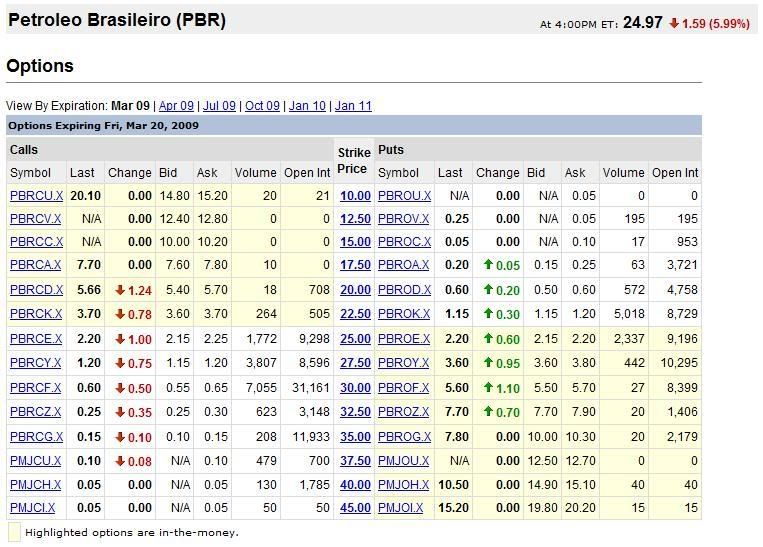Image resolution: width=763 pixels, height=547 pixels.
Task: Open call symbol PMJCU.X
Action: pyautogui.click(x=36, y=461)
